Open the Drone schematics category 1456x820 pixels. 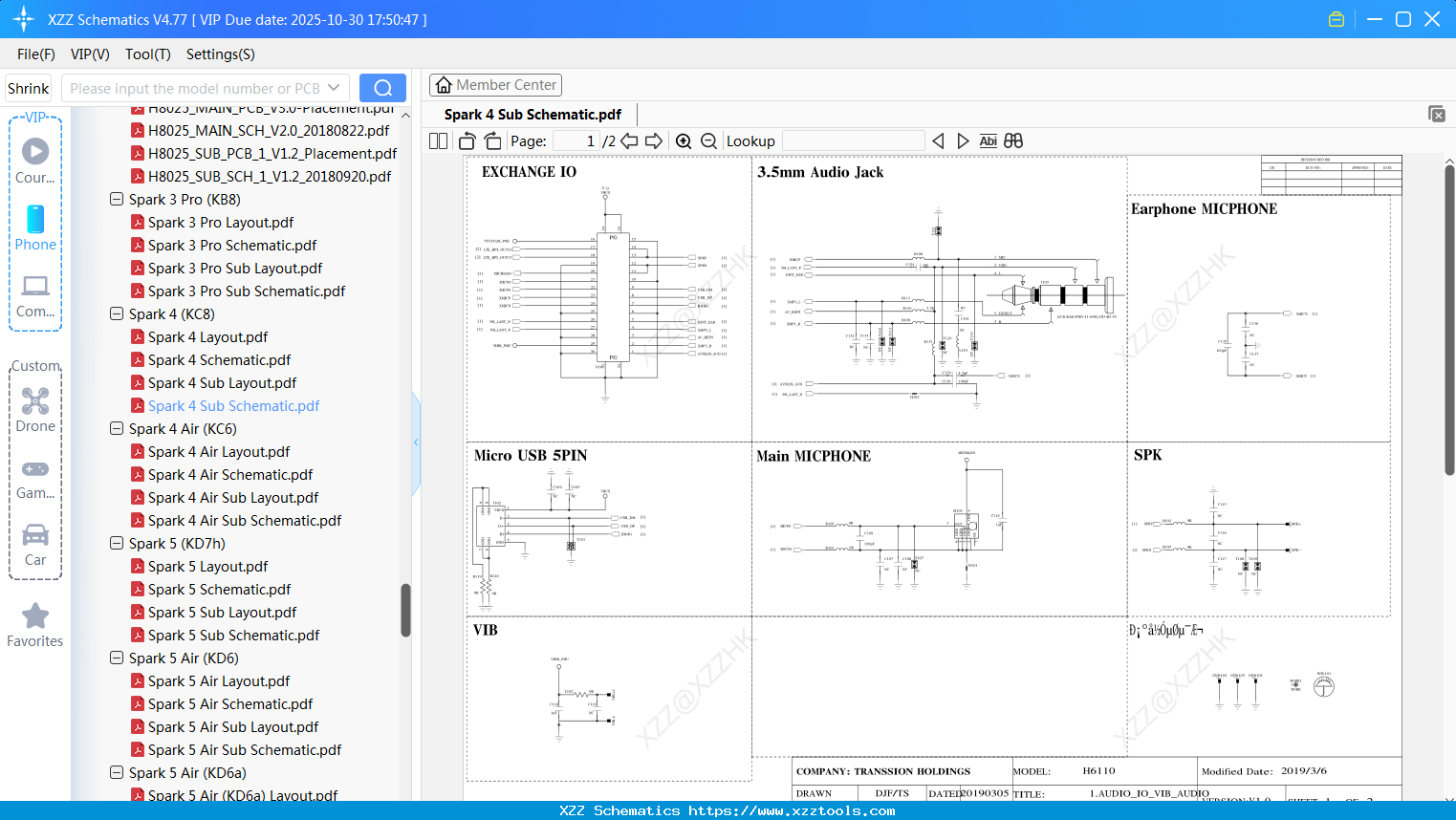(x=34, y=409)
